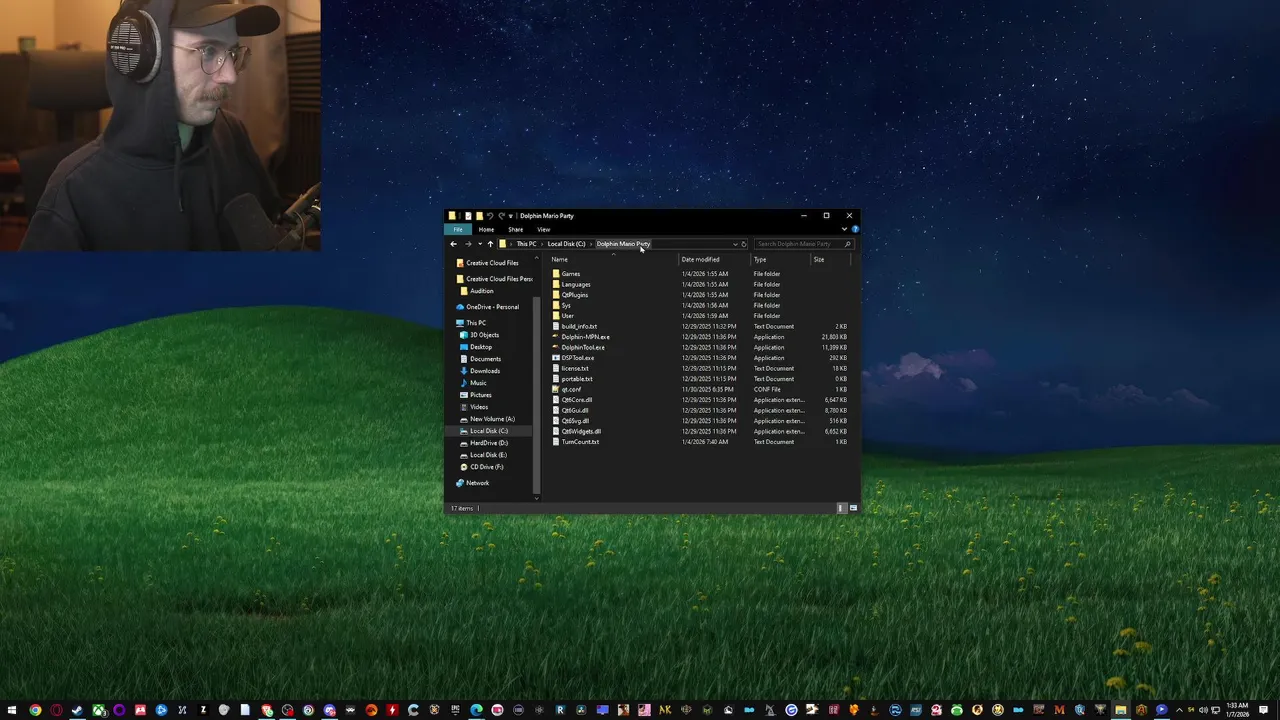1280x720 pixels.
Task: Open Quick Access Toolbar customize dropdown
Action: coord(511,216)
